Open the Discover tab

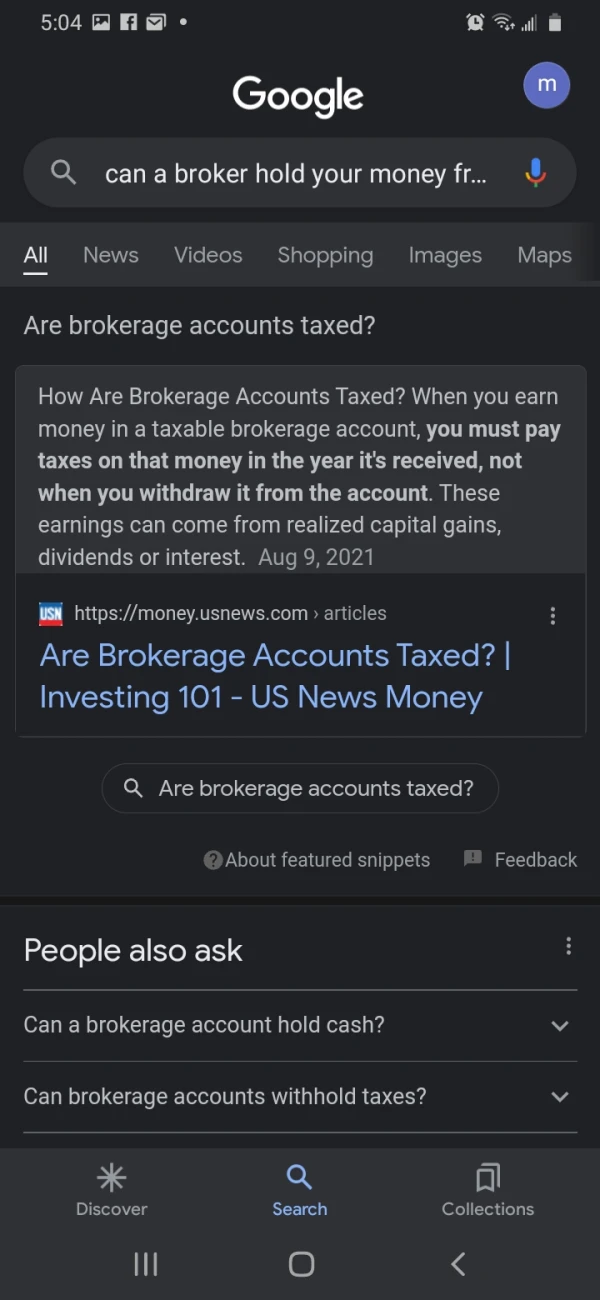point(111,1190)
